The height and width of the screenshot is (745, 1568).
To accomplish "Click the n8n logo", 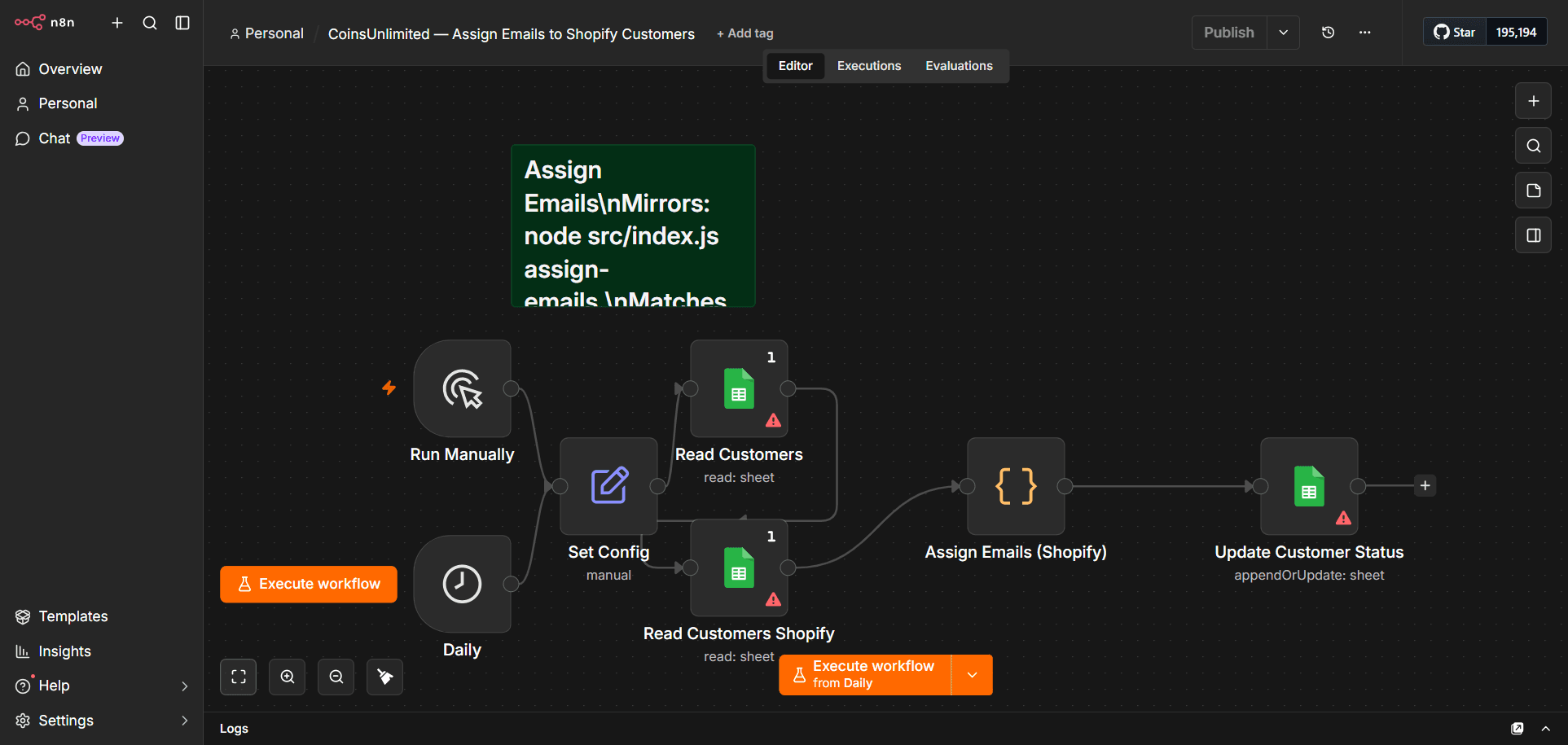I will click(44, 23).
